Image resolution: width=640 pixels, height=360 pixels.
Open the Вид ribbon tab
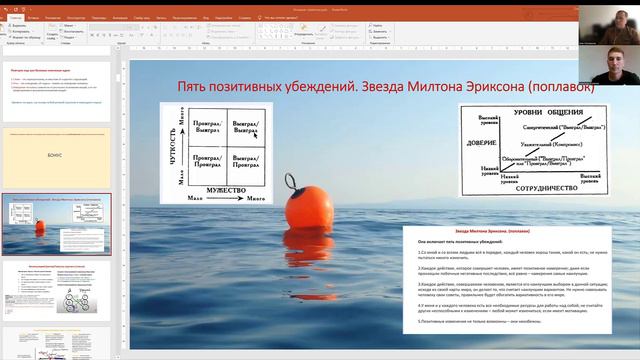206,18
